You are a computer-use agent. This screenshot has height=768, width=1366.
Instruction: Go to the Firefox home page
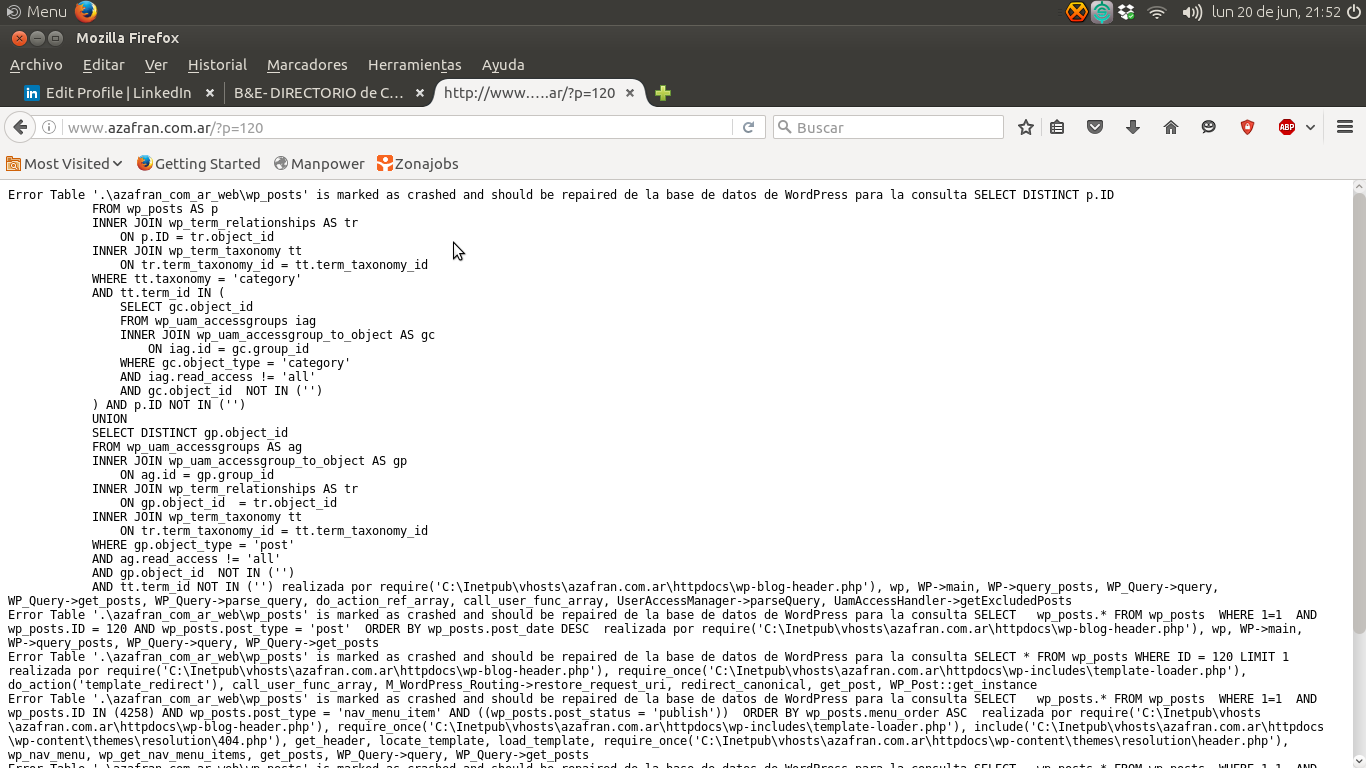pos(1171,127)
